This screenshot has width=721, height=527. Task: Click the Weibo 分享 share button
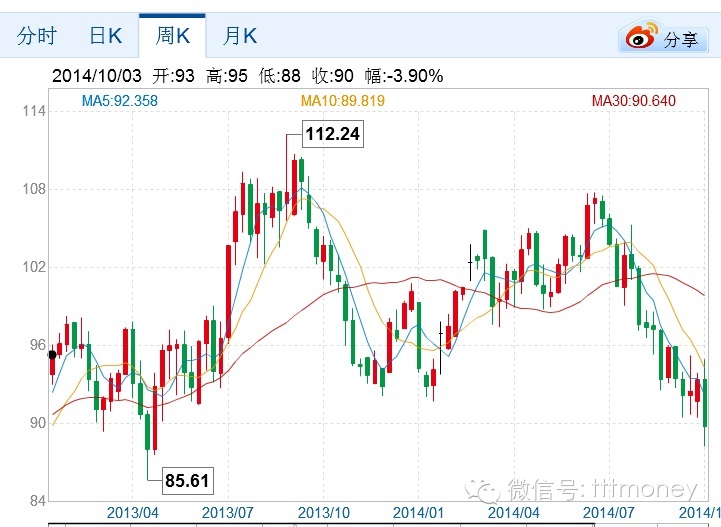pyautogui.click(x=663, y=37)
